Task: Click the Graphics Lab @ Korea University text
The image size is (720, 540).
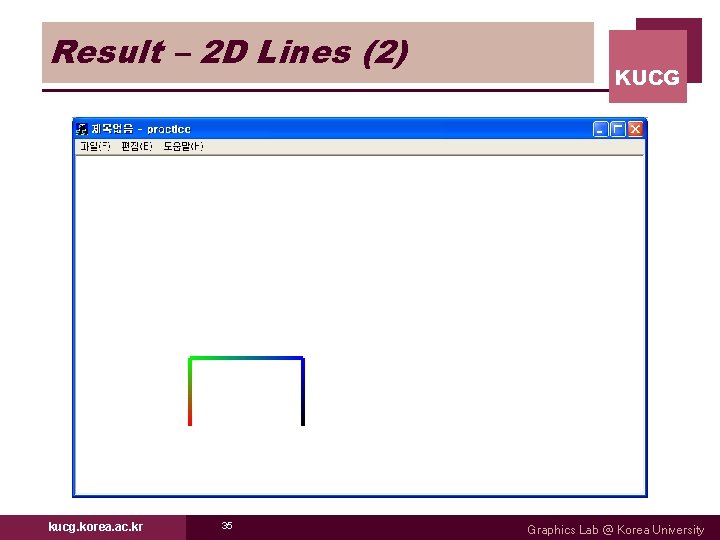Action: click(615, 530)
